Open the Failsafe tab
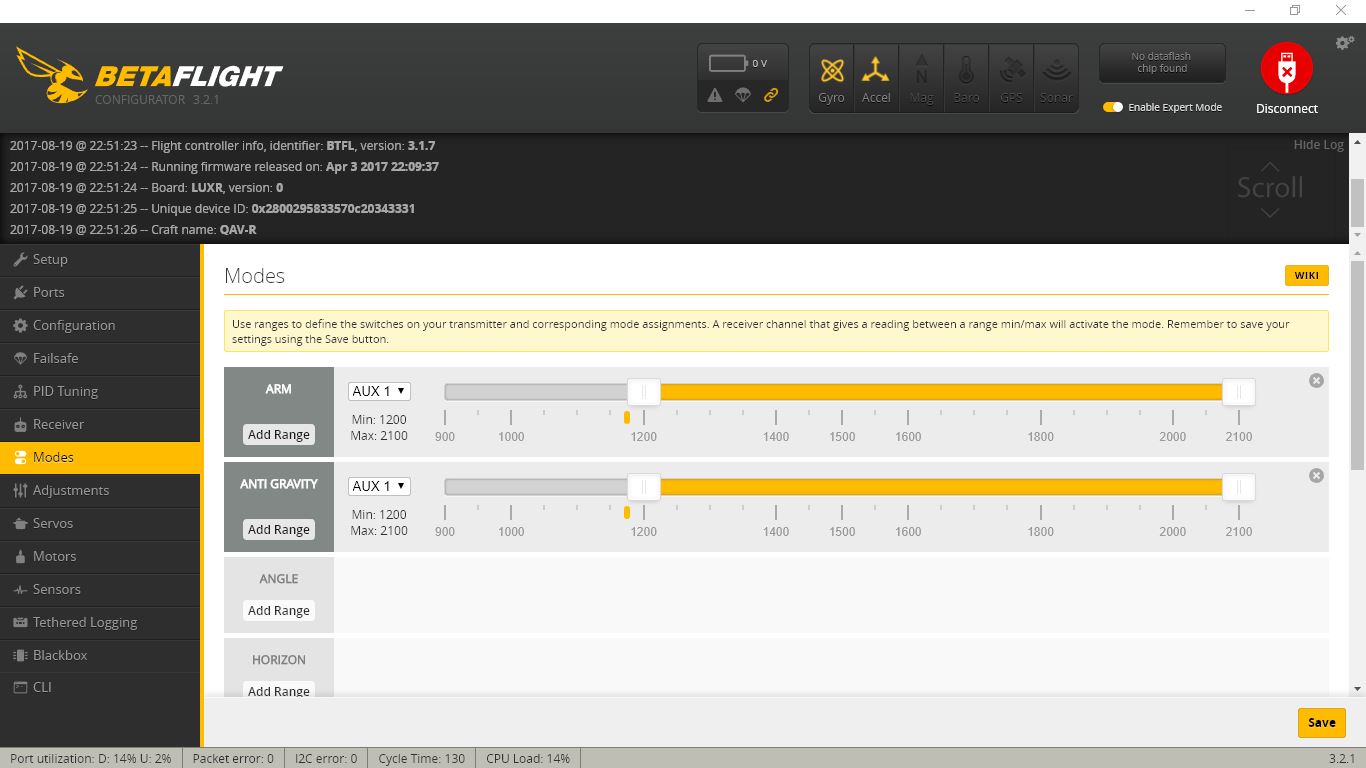Viewport: 1366px width, 768px height. 100,358
